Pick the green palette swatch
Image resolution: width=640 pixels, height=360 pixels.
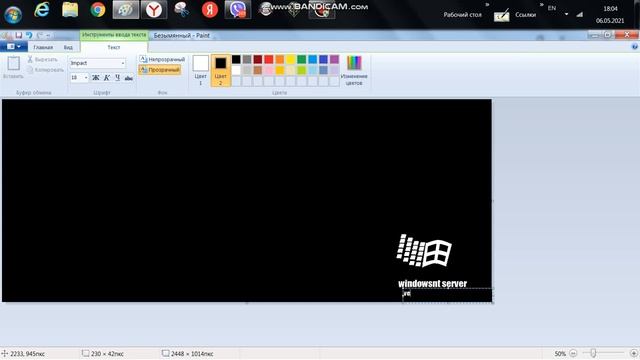coord(302,60)
